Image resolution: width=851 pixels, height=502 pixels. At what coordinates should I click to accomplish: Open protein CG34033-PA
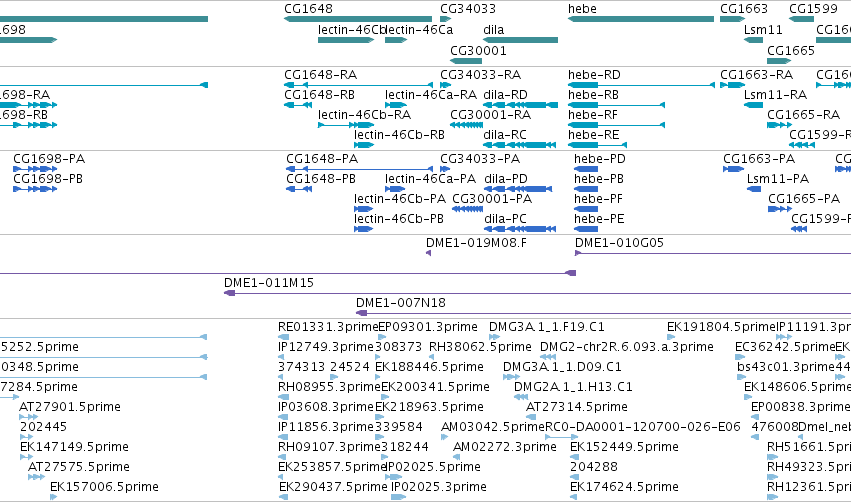pos(480,159)
